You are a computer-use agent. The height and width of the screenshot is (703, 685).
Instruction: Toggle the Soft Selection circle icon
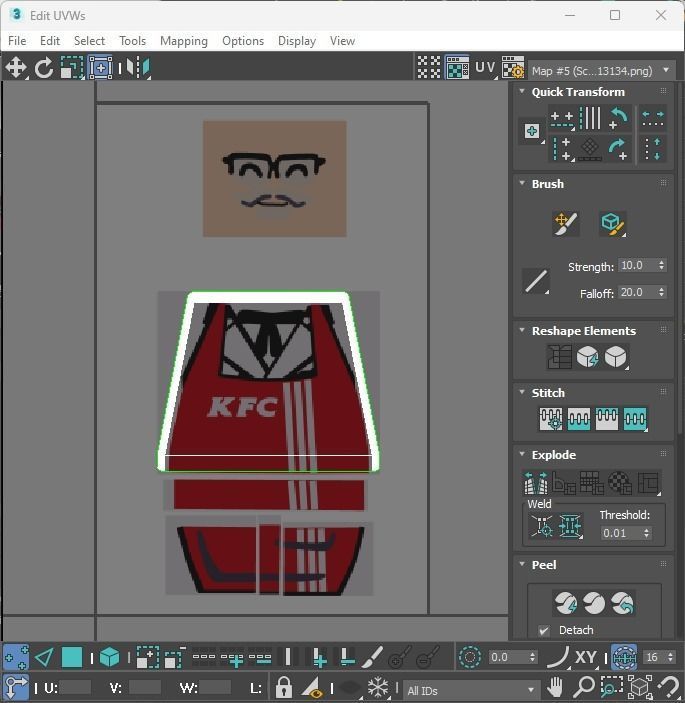tap(470, 657)
